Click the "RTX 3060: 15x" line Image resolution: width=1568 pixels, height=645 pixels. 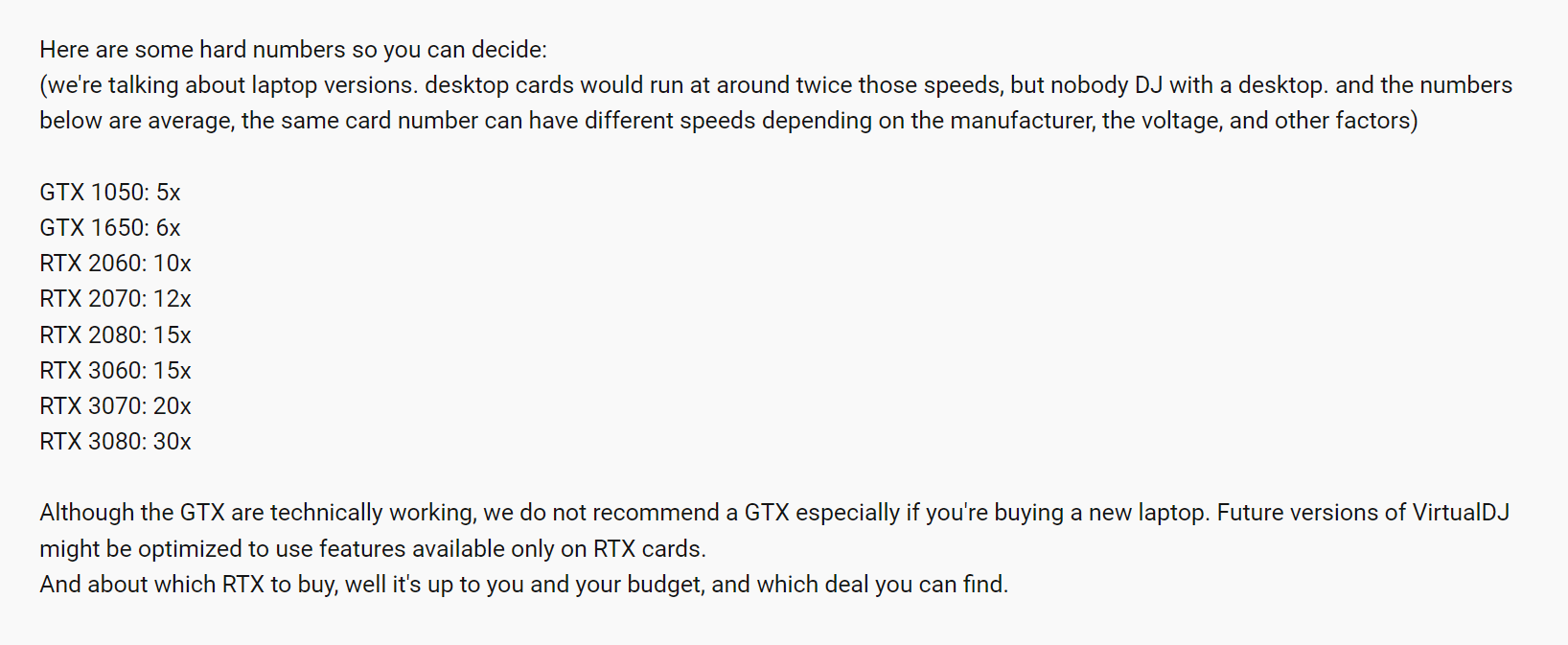115,371
